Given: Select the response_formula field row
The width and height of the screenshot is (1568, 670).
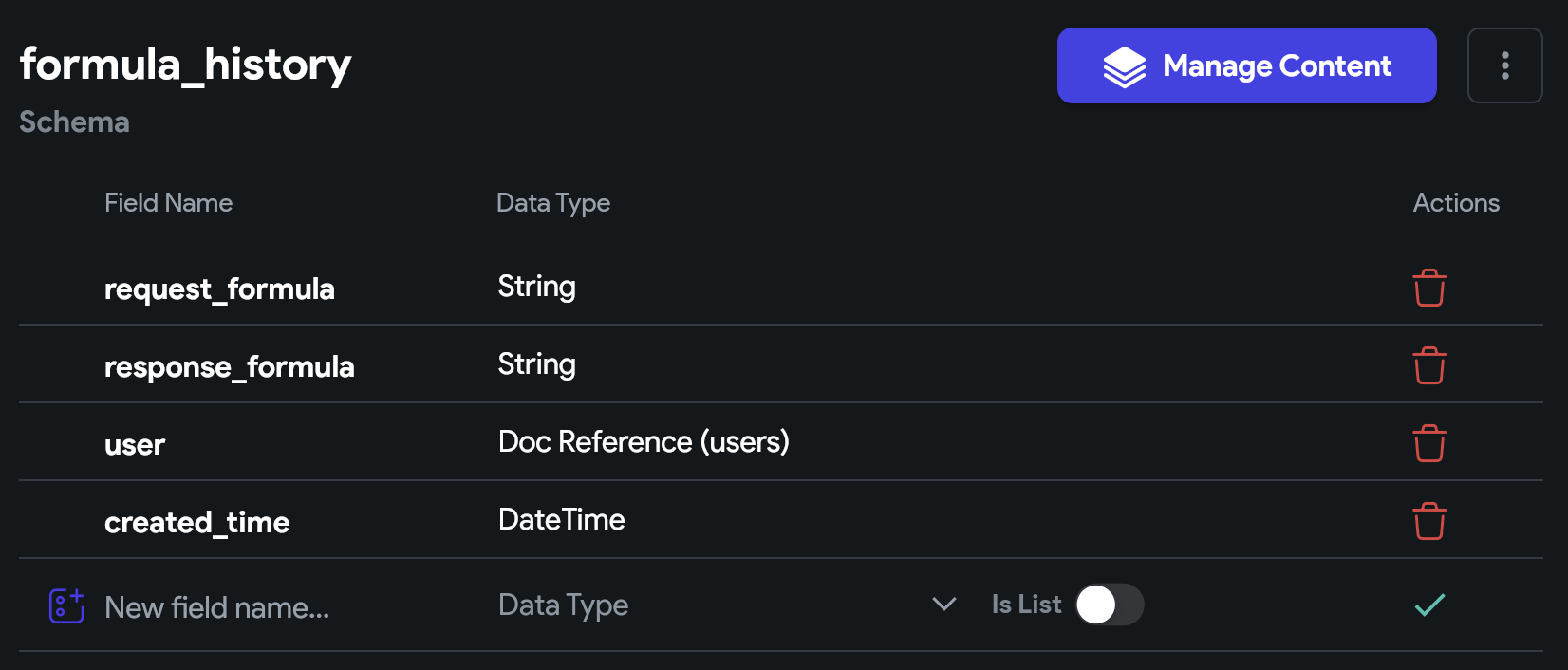Looking at the screenshot, I should [229, 367].
